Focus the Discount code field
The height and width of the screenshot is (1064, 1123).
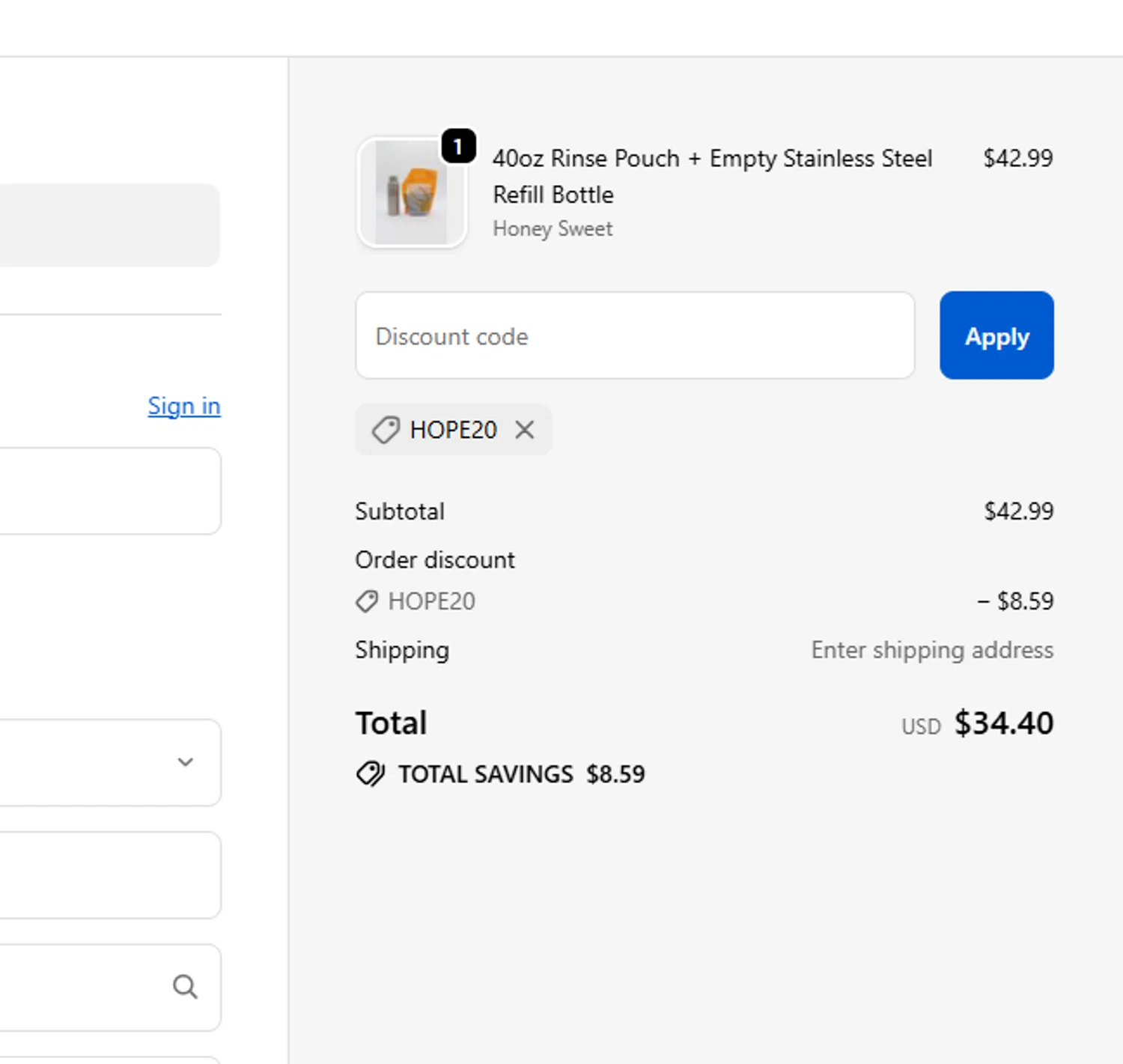635,335
